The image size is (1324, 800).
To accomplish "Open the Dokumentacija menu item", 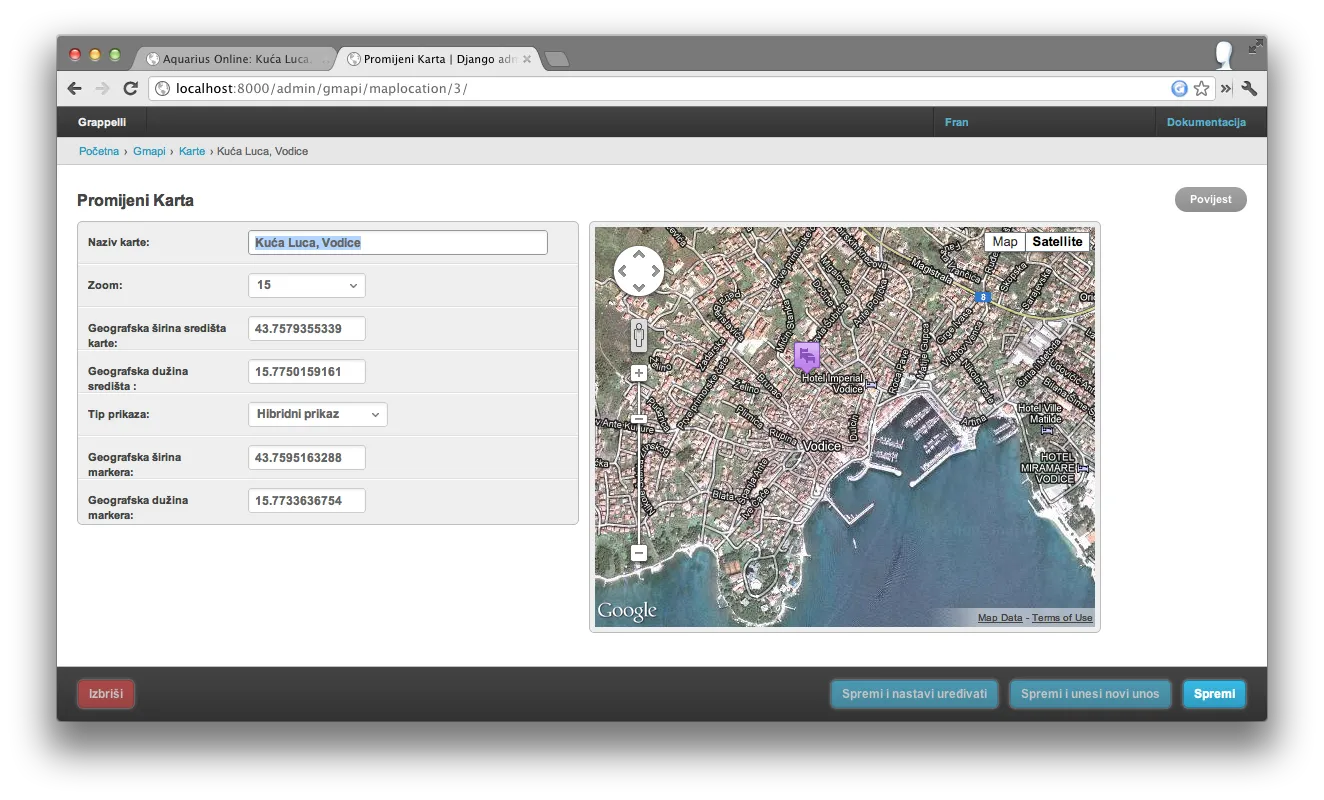I will (1206, 123).
